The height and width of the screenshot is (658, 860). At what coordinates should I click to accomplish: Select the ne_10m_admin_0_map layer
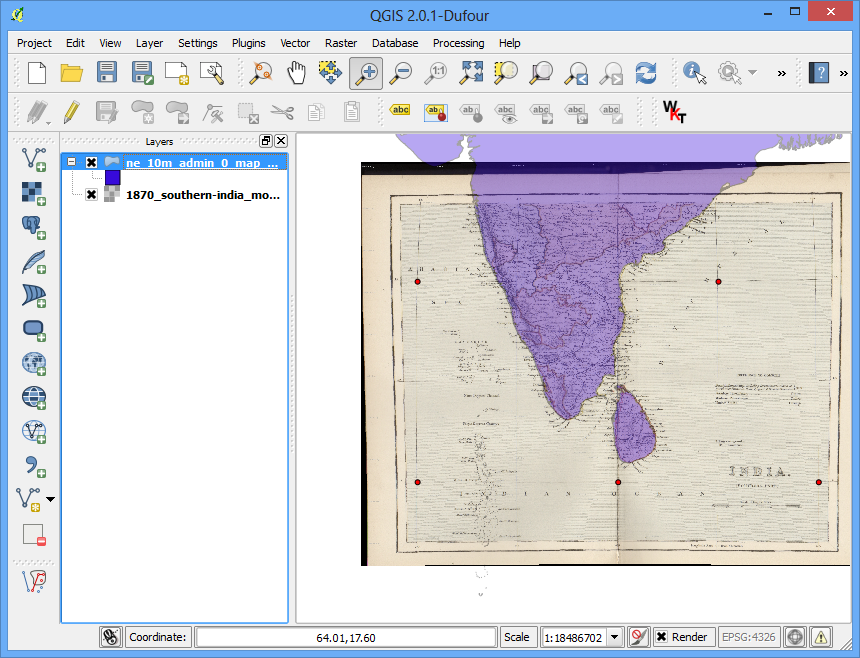coord(202,162)
